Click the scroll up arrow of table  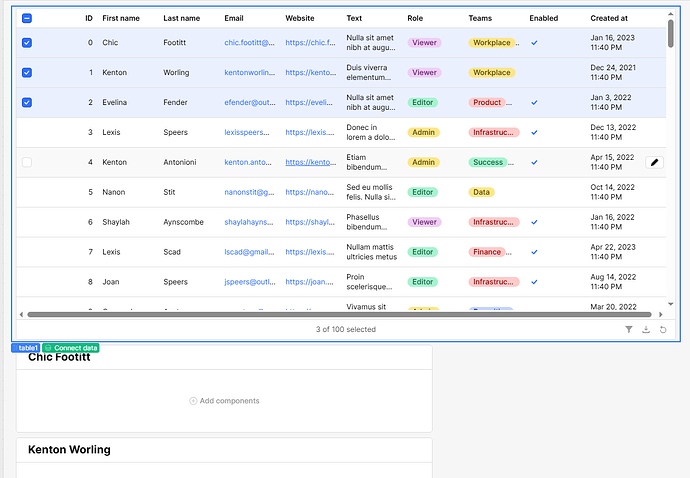click(x=671, y=14)
